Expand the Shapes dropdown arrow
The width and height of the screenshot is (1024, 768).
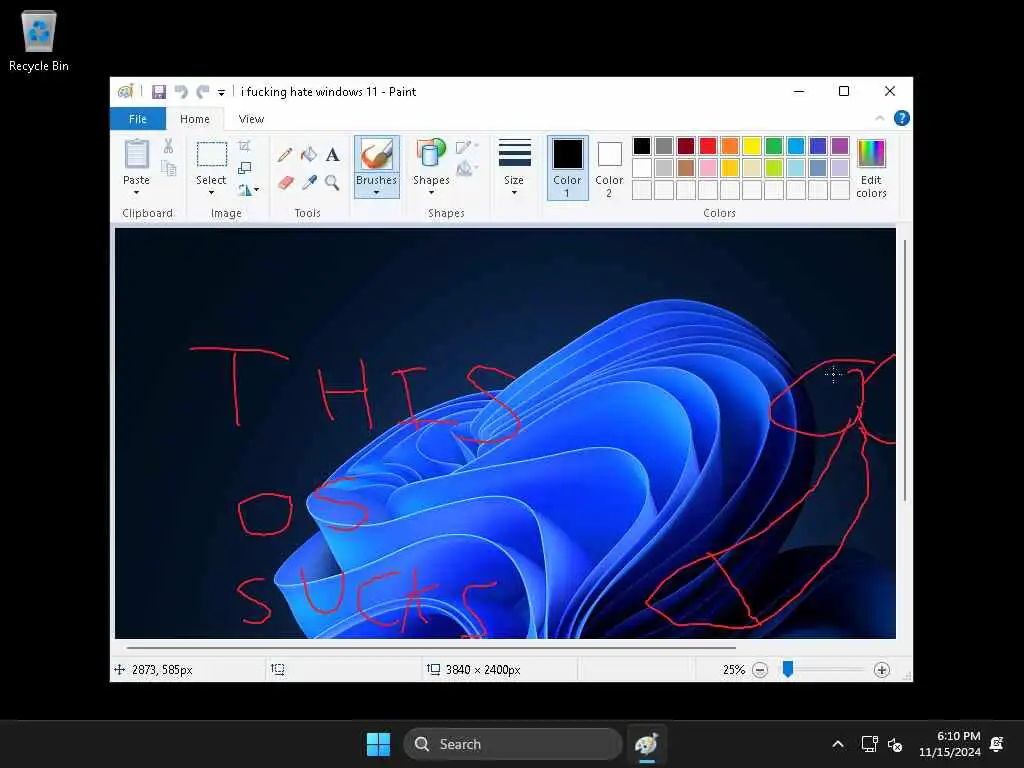point(431,193)
